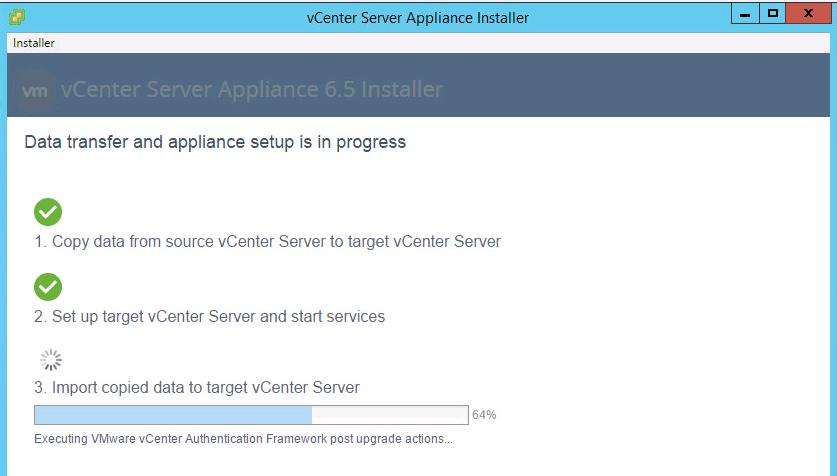Click the green checkmark for step 1
Viewport: 837px width, 476px height.
[48, 212]
